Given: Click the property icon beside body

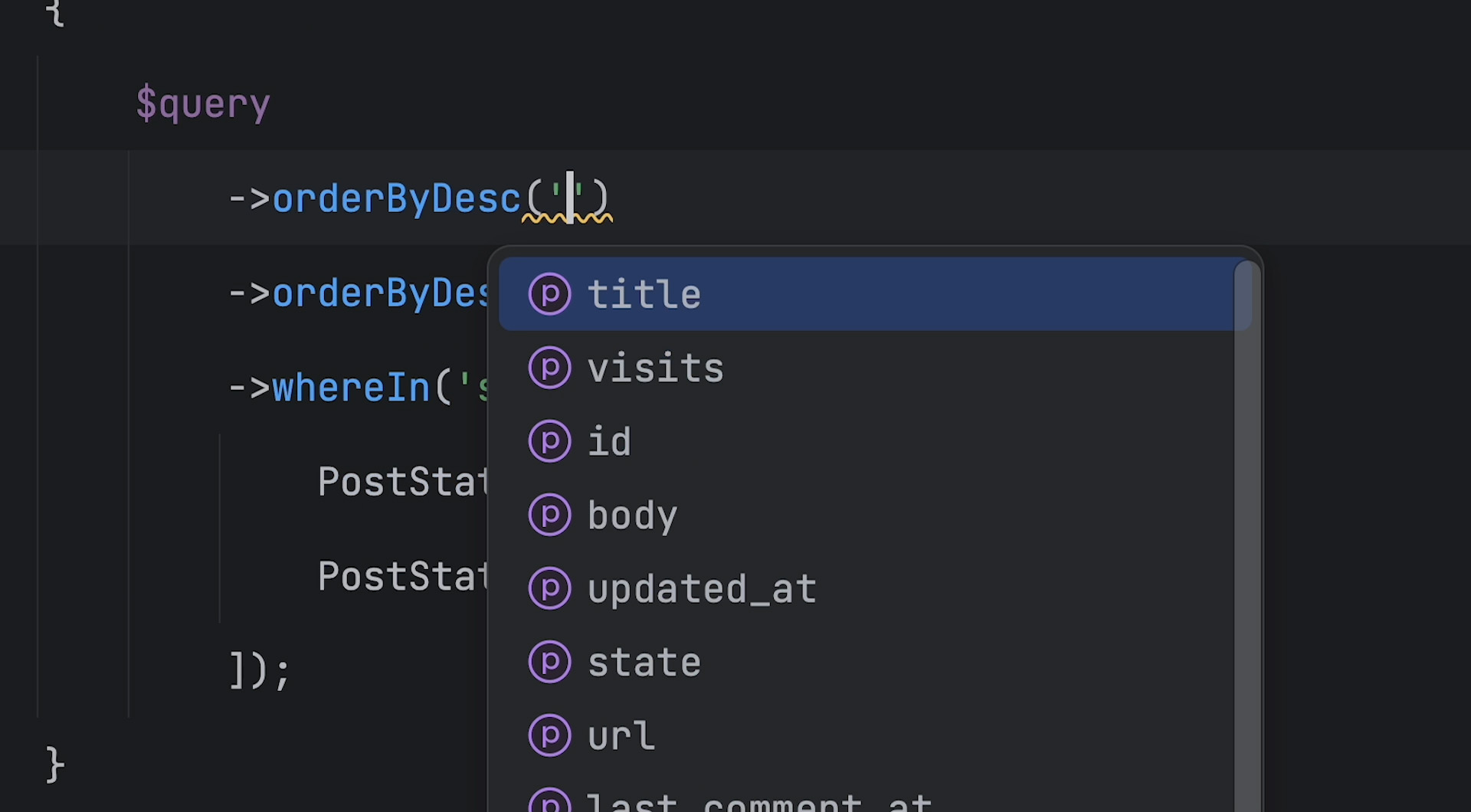Looking at the screenshot, I should click(x=550, y=515).
